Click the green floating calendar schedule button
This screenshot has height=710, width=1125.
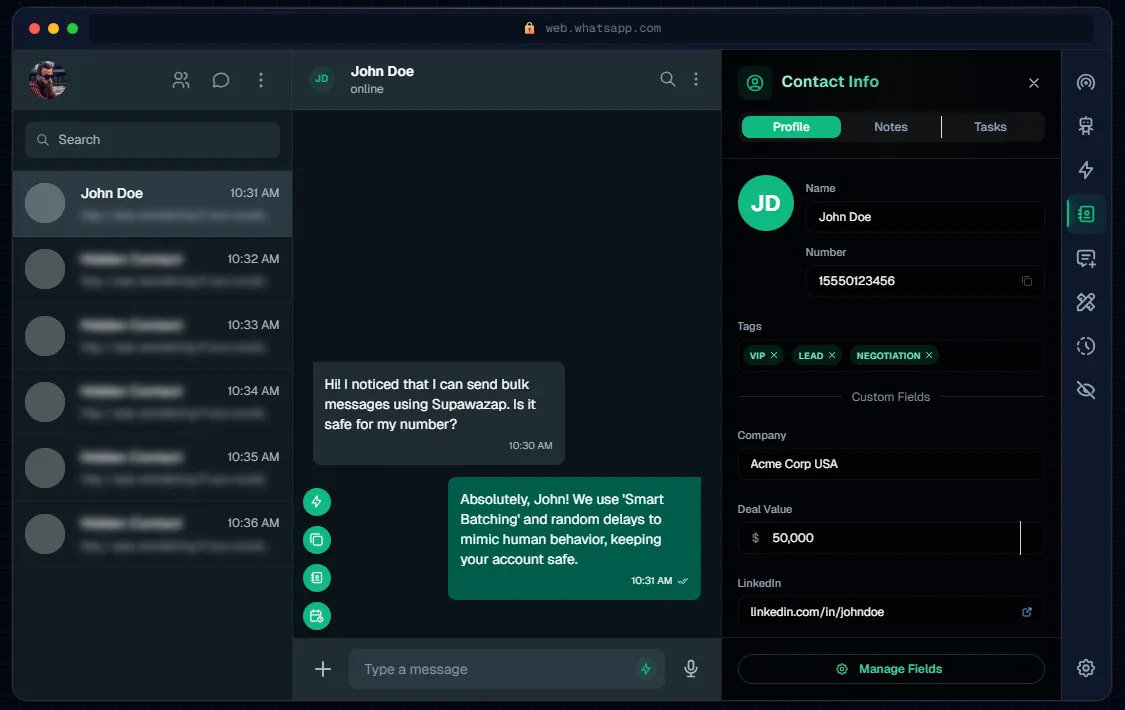pyautogui.click(x=317, y=616)
